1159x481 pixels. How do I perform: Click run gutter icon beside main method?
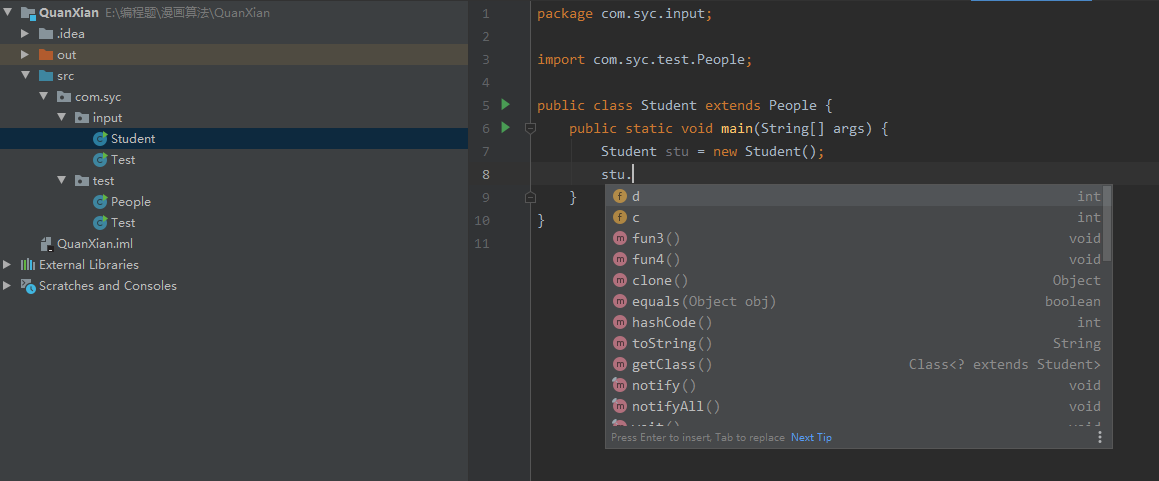[505, 127]
